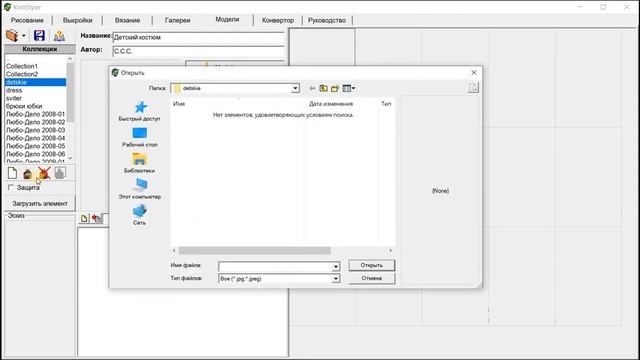Click the Автор field containing C.C.C.
The width and height of the screenshot is (640, 360).
point(198,51)
